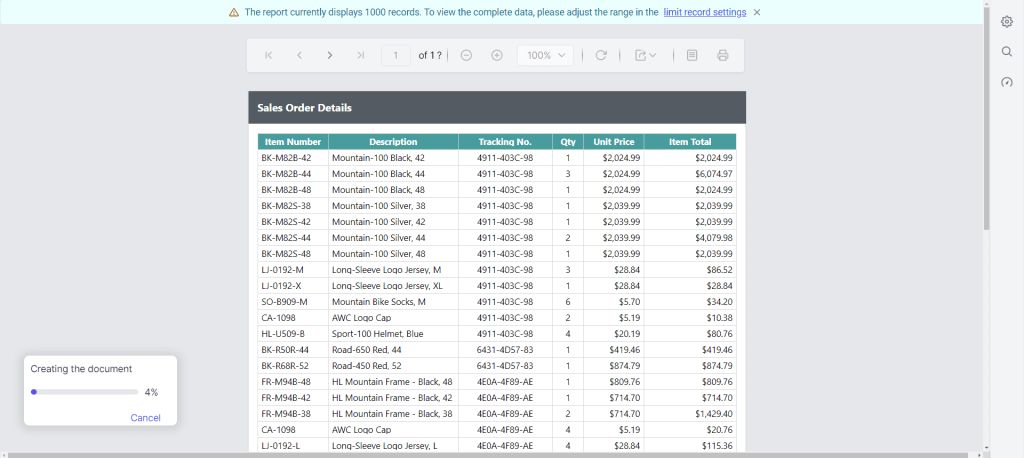
Task: Select description HL Mountain Frame - Black, 42
Action: (392, 398)
